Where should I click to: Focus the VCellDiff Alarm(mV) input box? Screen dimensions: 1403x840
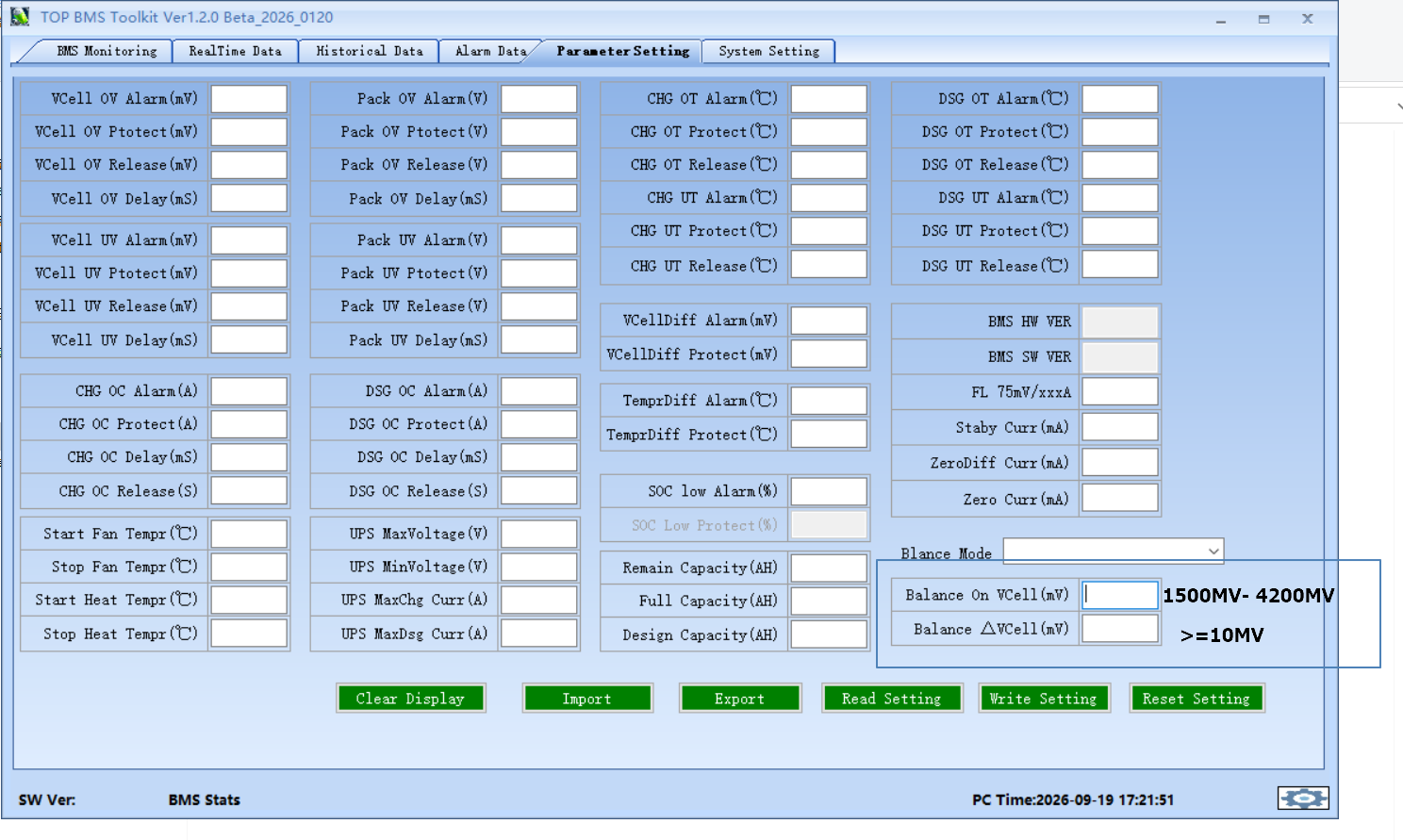click(x=829, y=321)
